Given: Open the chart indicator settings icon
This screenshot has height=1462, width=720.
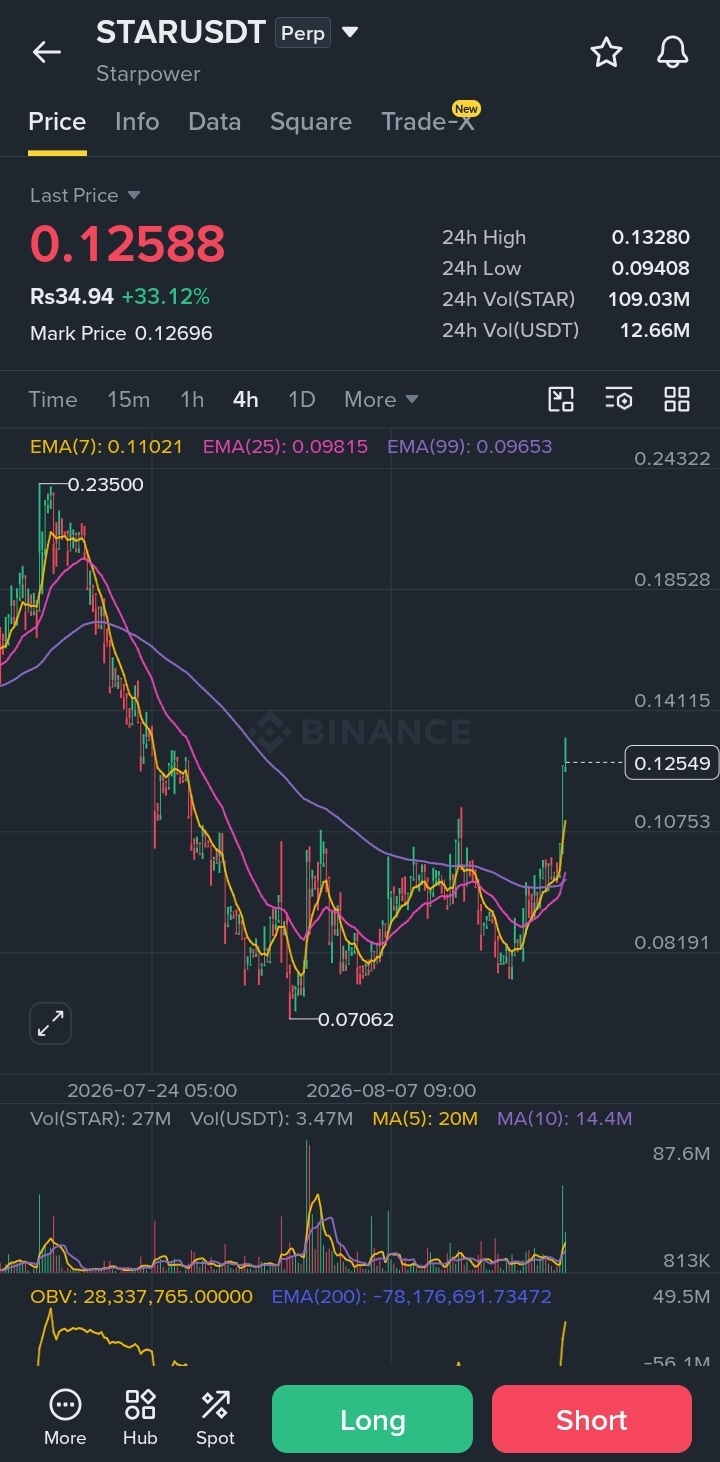Looking at the screenshot, I should click(619, 400).
